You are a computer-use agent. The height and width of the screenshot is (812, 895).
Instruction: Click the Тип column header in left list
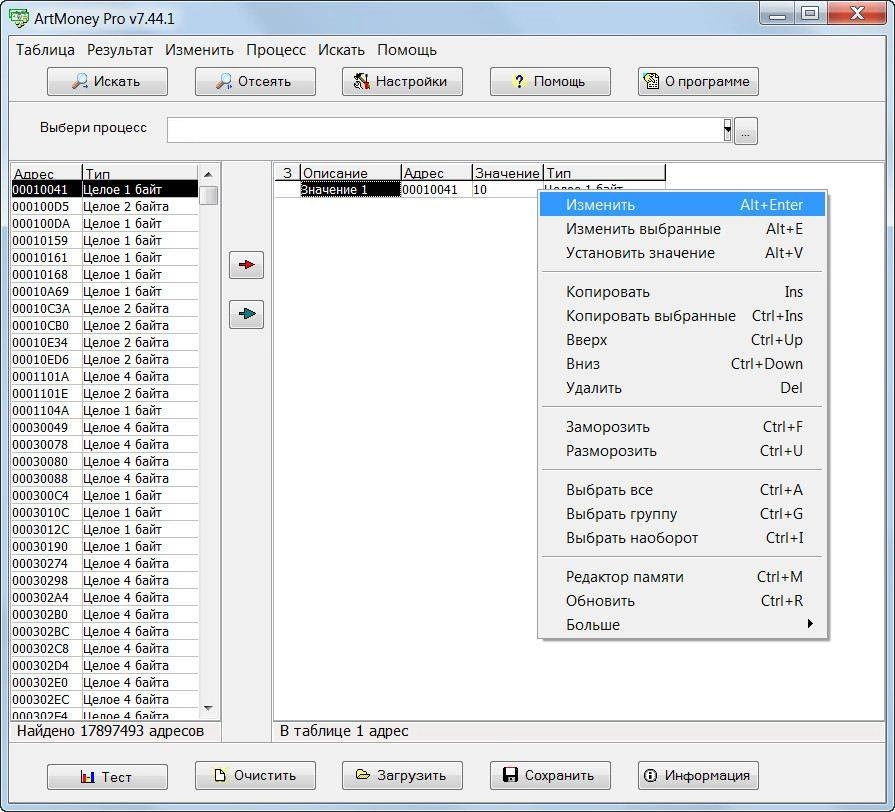point(140,173)
